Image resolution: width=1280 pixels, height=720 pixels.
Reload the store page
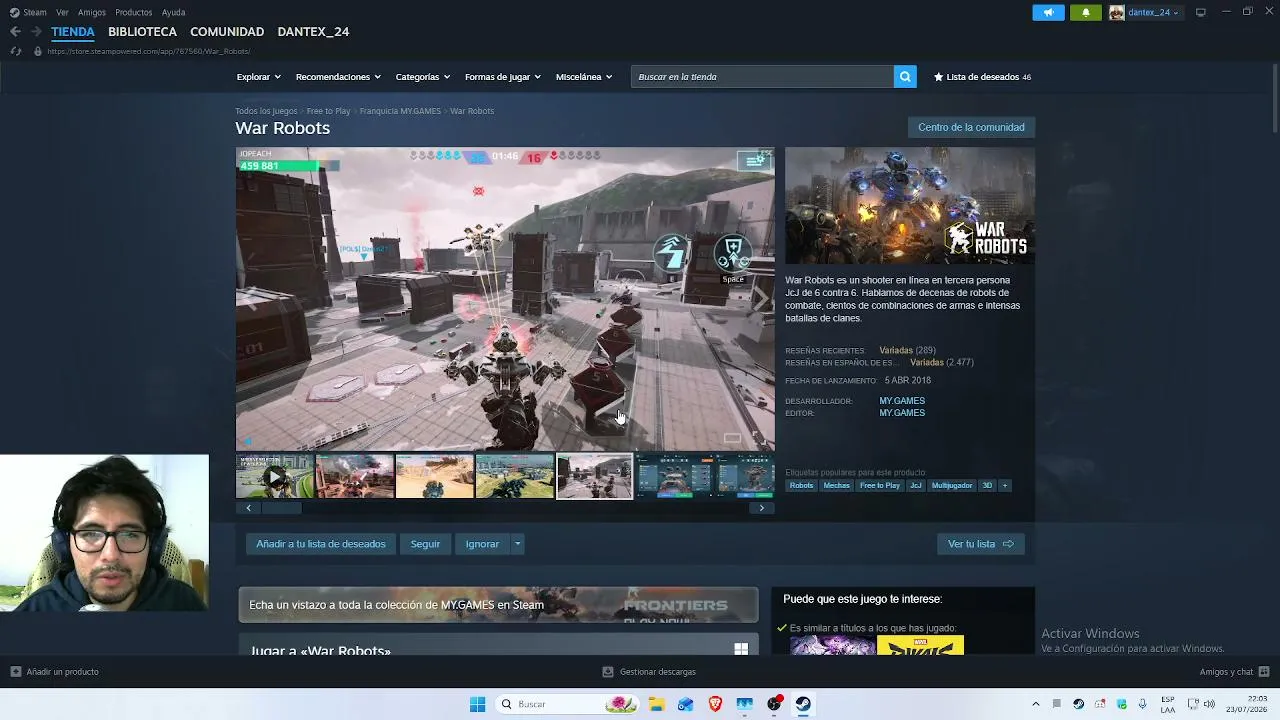tap(15, 51)
